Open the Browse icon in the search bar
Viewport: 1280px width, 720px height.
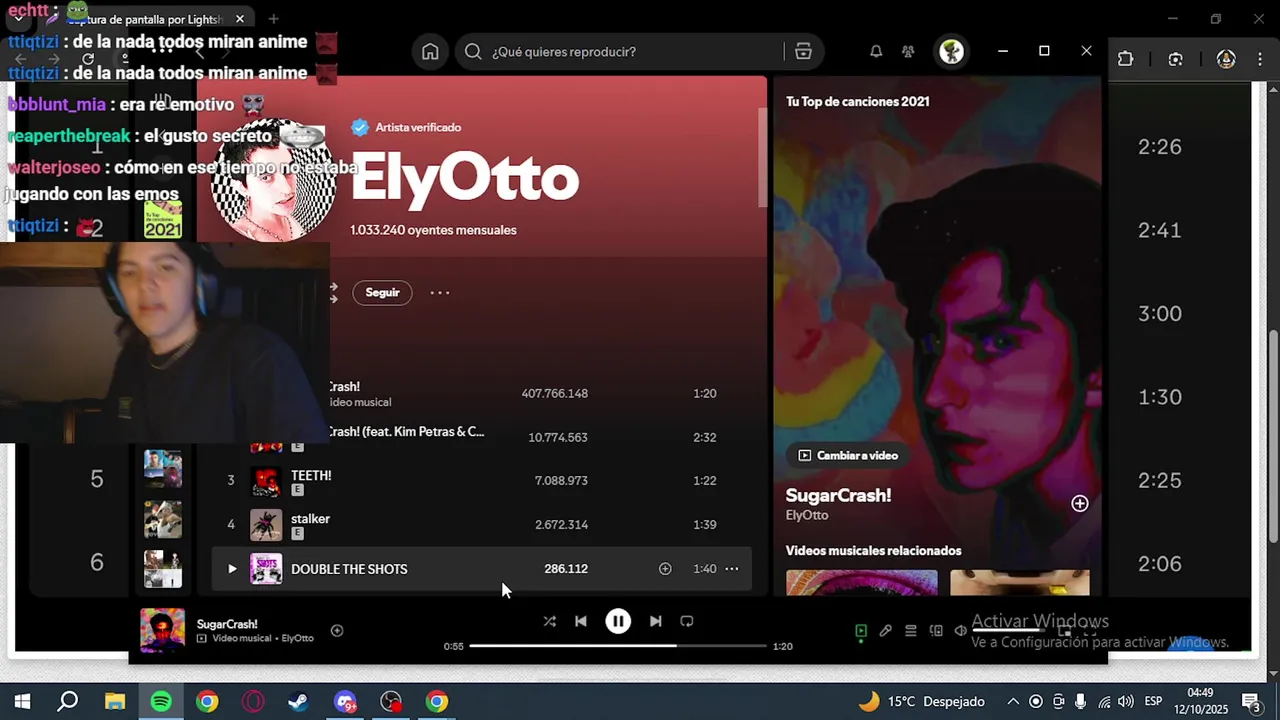coord(803,52)
